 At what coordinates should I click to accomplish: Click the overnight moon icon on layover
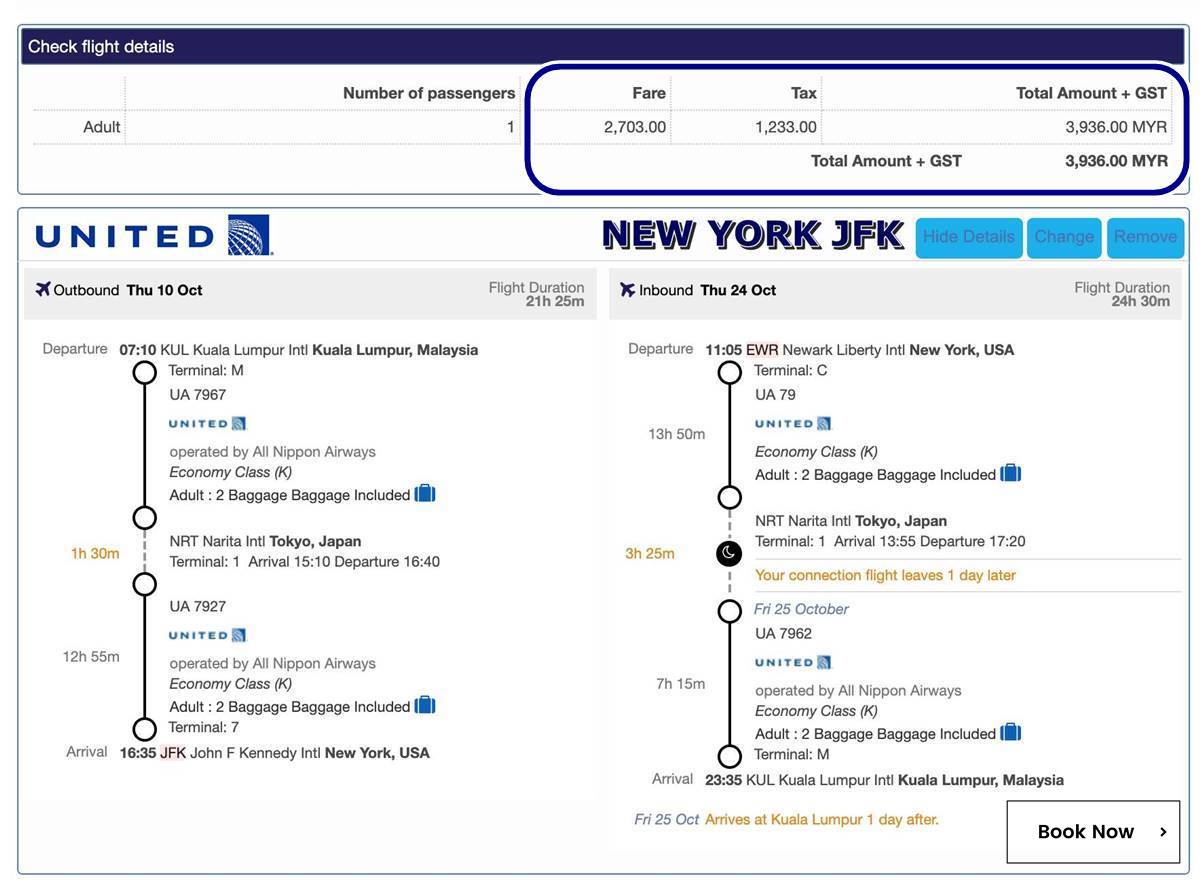click(730, 553)
